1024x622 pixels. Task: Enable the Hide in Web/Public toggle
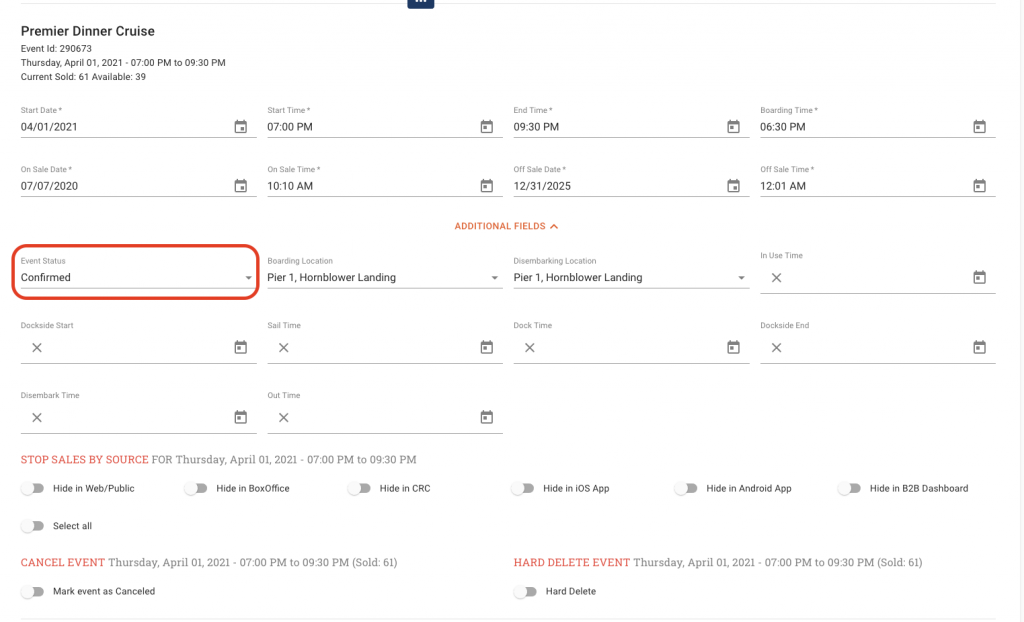pos(33,488)
